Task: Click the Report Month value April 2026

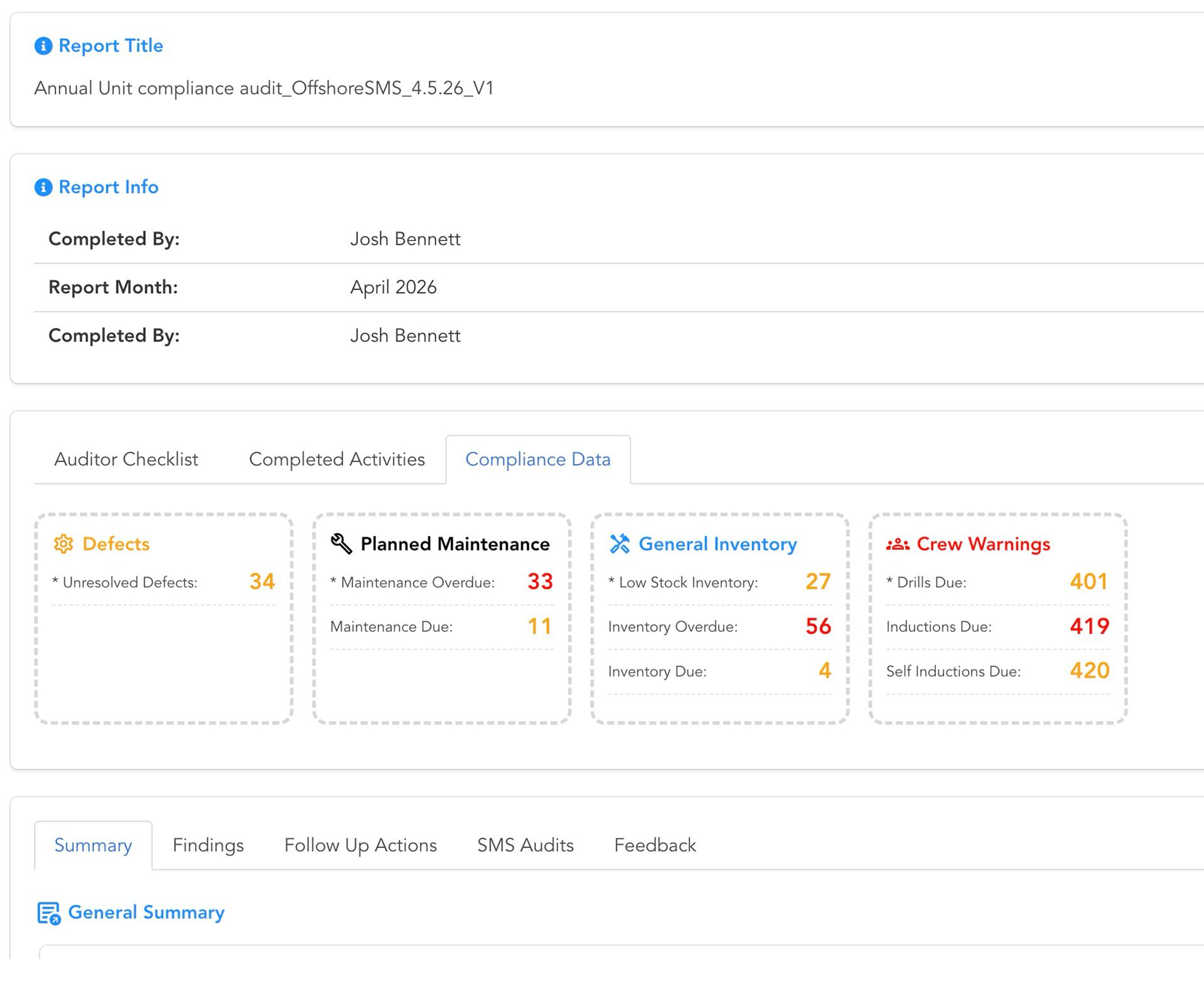Action: (393, 287)
